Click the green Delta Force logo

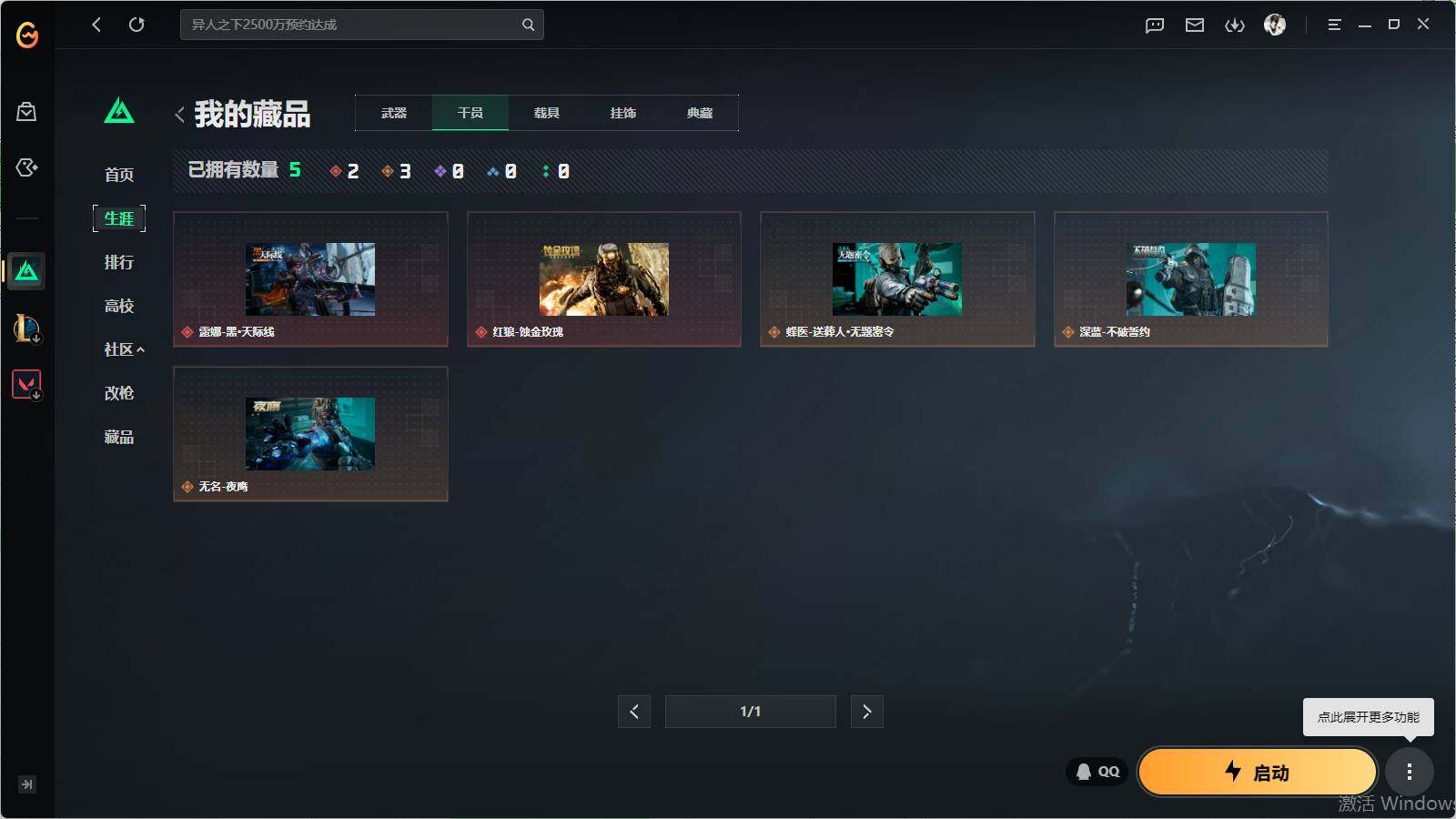point(119,111)
